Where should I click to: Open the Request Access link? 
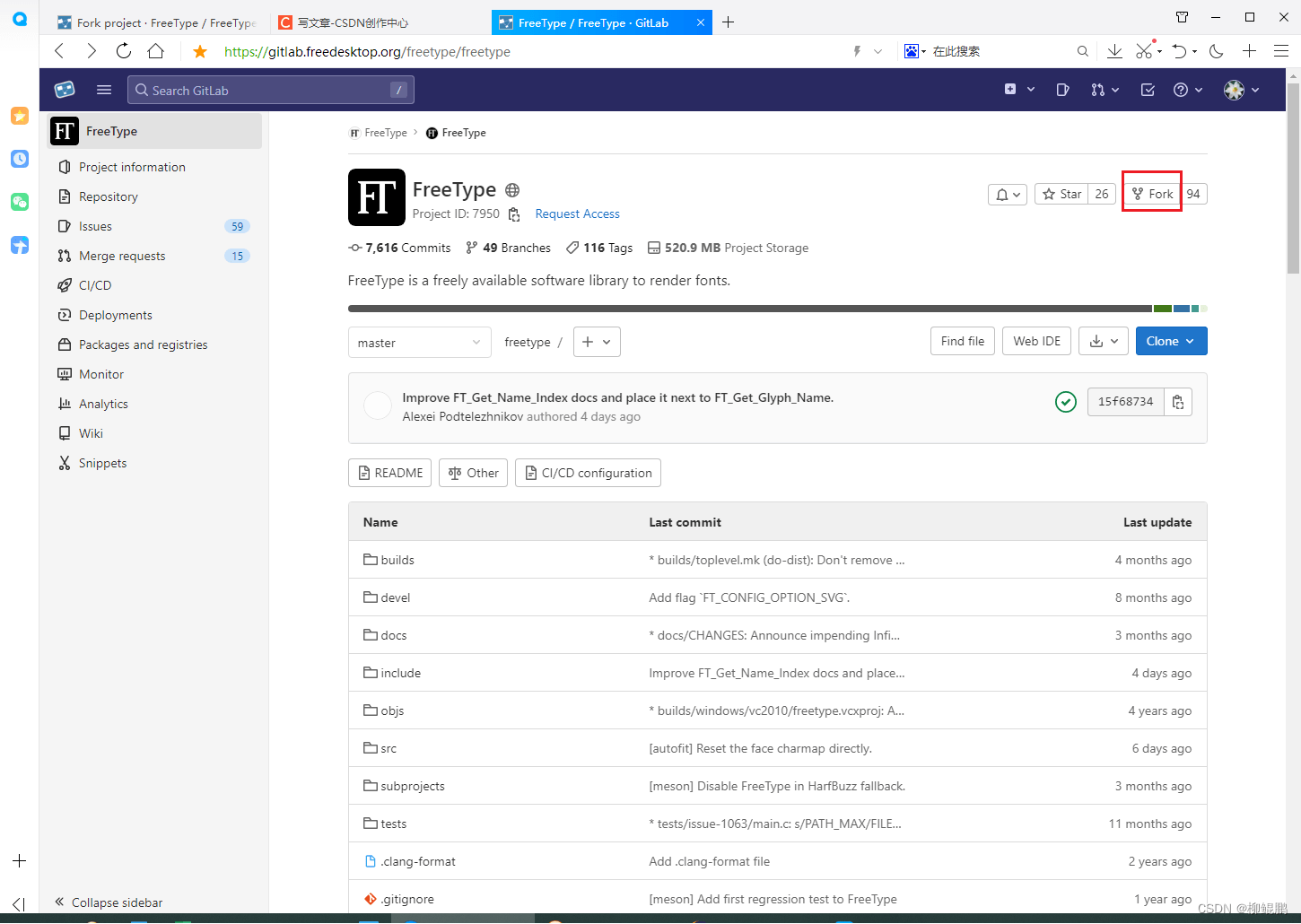577,214
